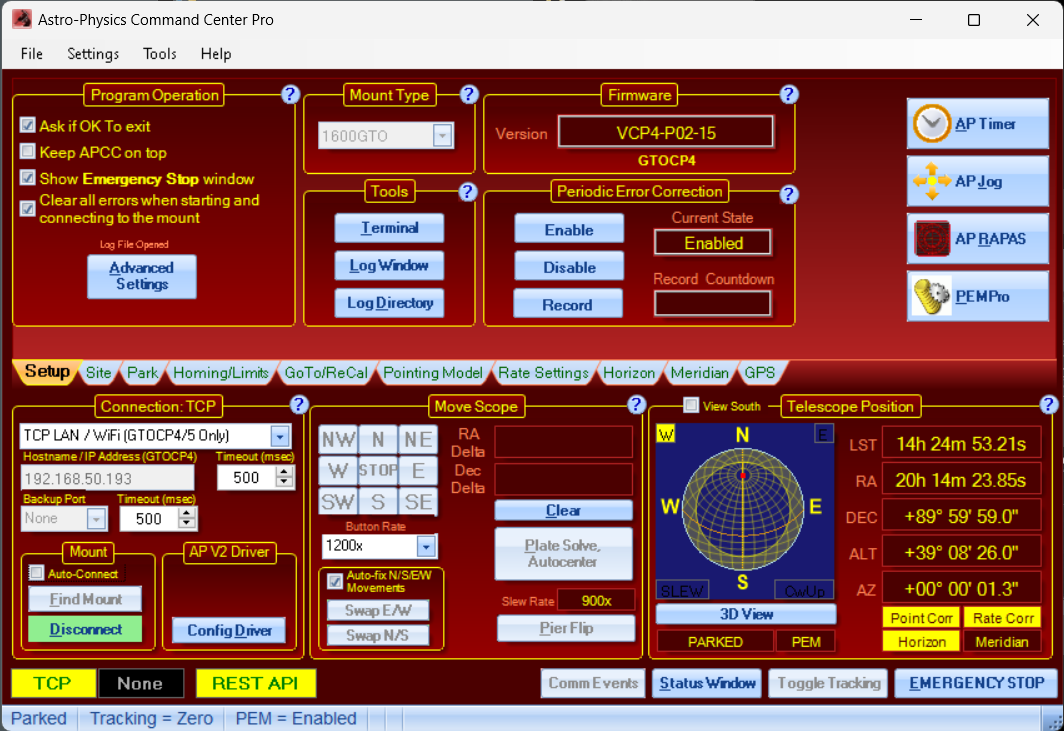Open the File menu
The height and width of the screenshot is (731, 1064).
tap(31, 54)
